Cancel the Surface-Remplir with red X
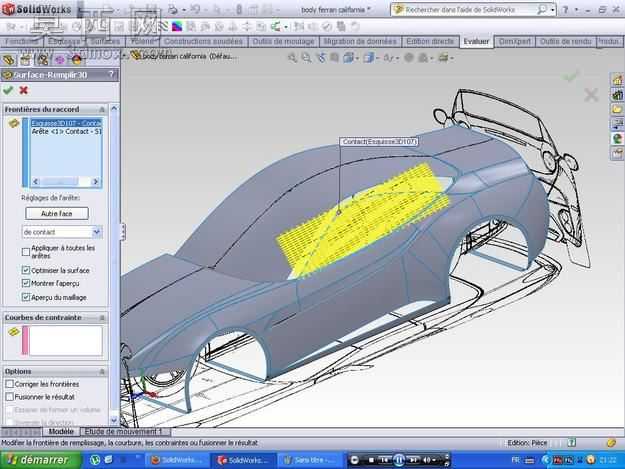 pos(24,90)
